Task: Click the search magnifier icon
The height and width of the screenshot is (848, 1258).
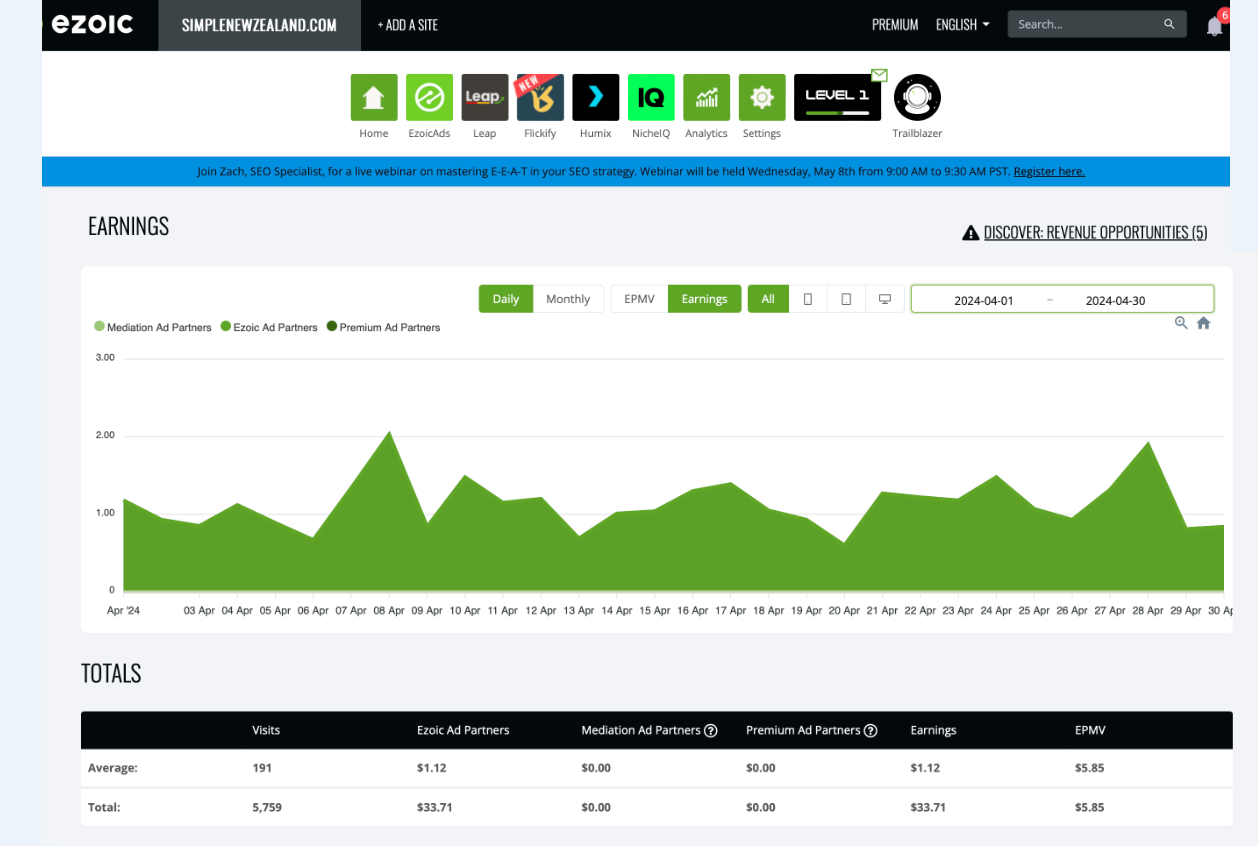Action: pos(1169,24)
